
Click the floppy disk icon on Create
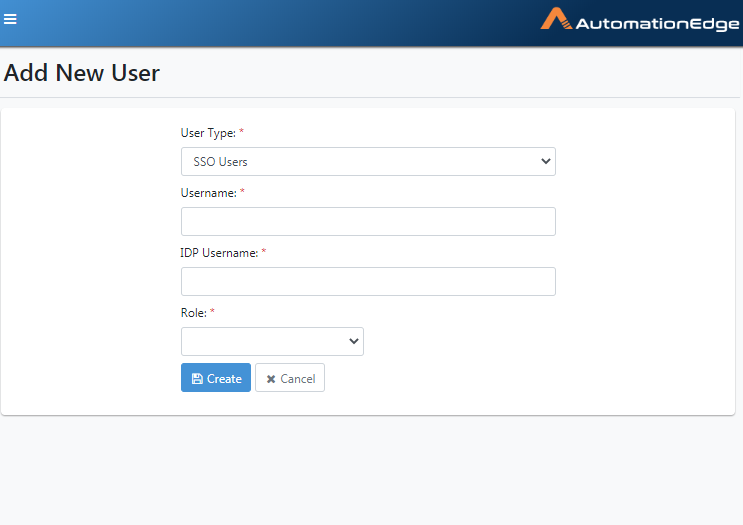coord(197,379)
